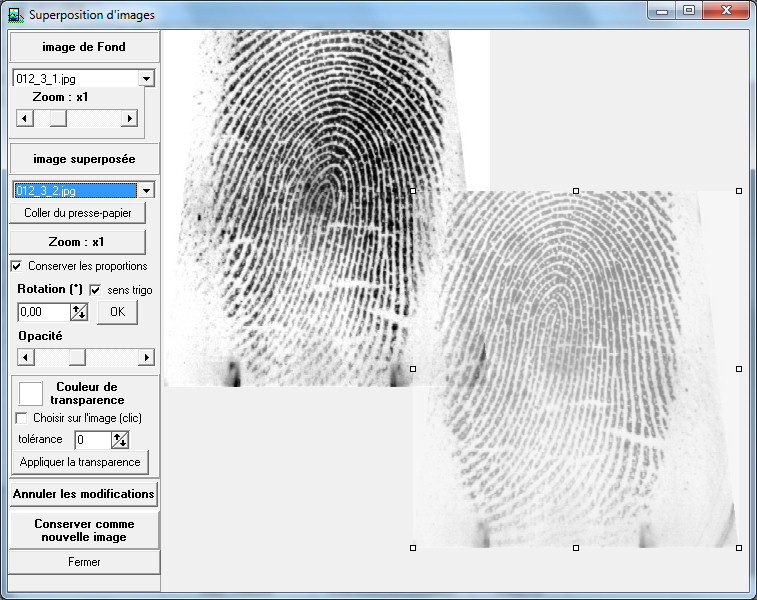Screen dimensions: 757x600
Task: Toggle the 'sens trigo' checkbox
Action: (x=96, y=290)
